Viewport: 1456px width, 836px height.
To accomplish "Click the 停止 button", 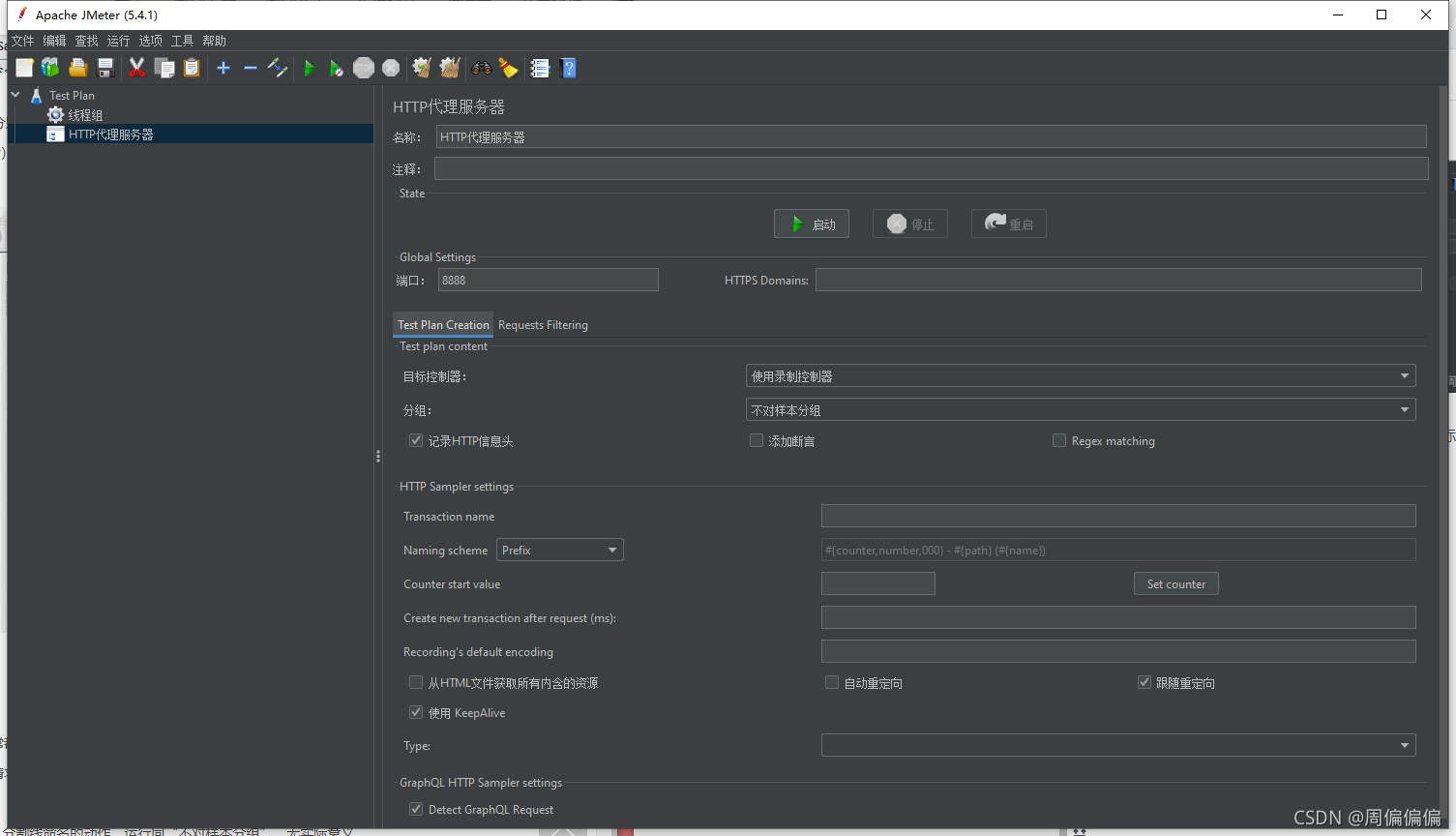I will pos(910,224).
